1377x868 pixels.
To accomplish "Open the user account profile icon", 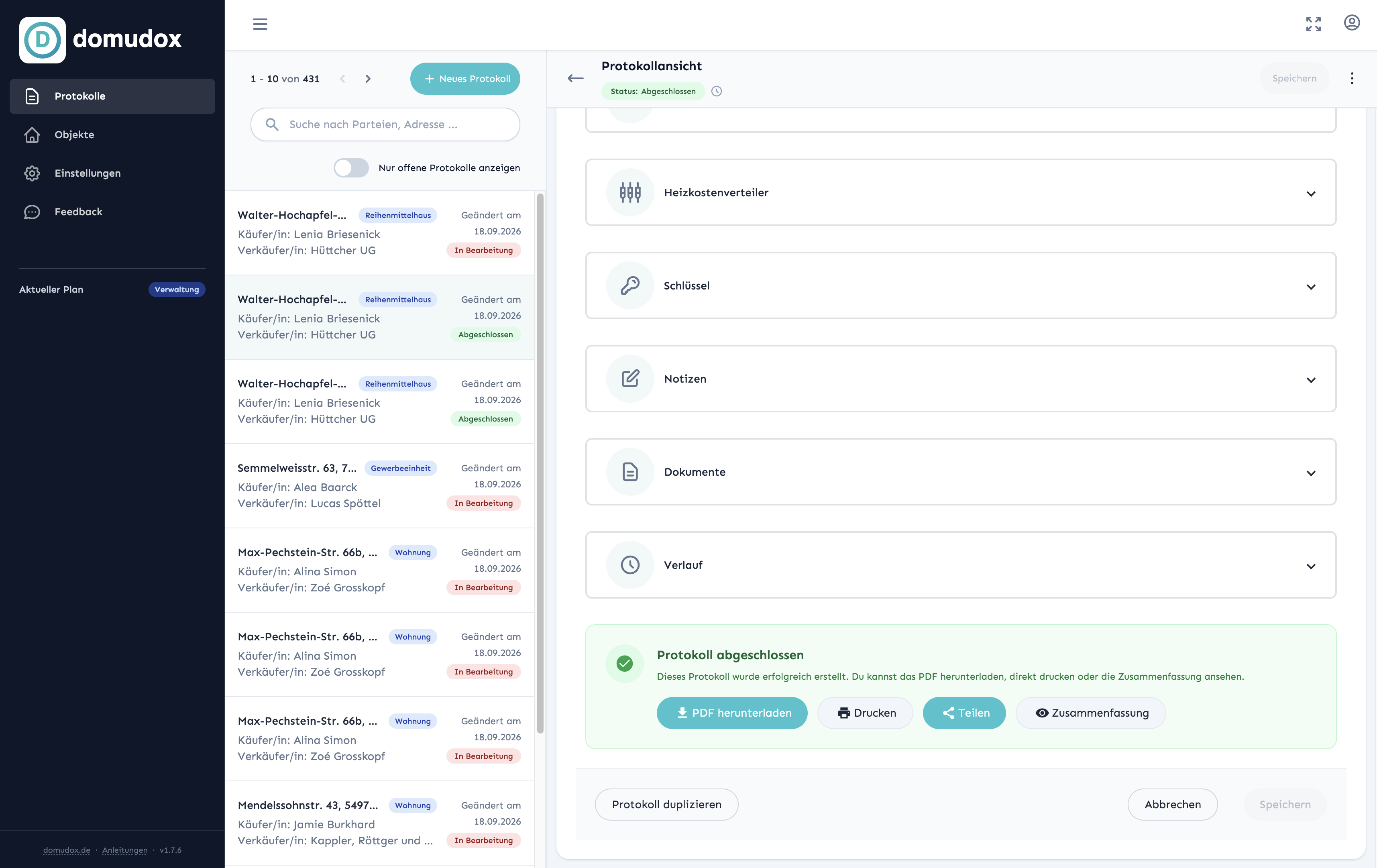I will [x=1351, y=23].
